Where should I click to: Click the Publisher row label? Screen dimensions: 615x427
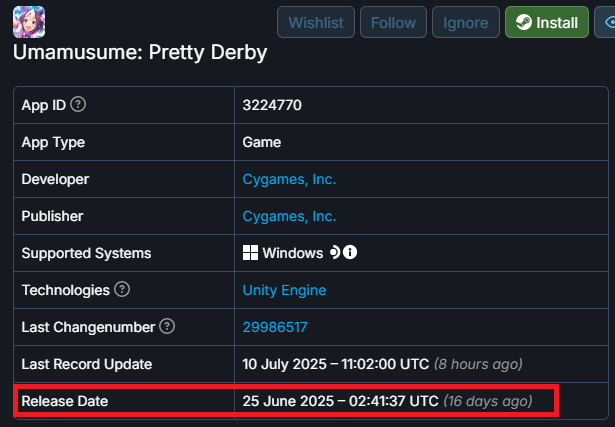pyautogui.click(x=52, y=216)
